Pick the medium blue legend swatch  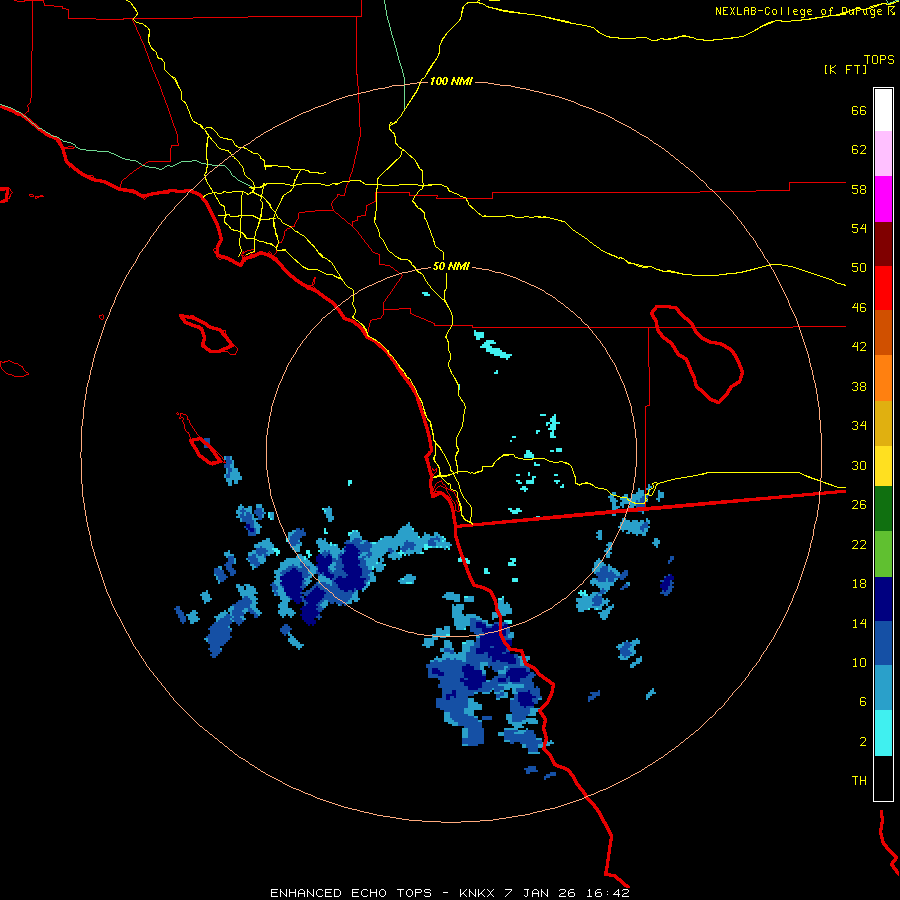pyautogui.click(x=883, y=643)
